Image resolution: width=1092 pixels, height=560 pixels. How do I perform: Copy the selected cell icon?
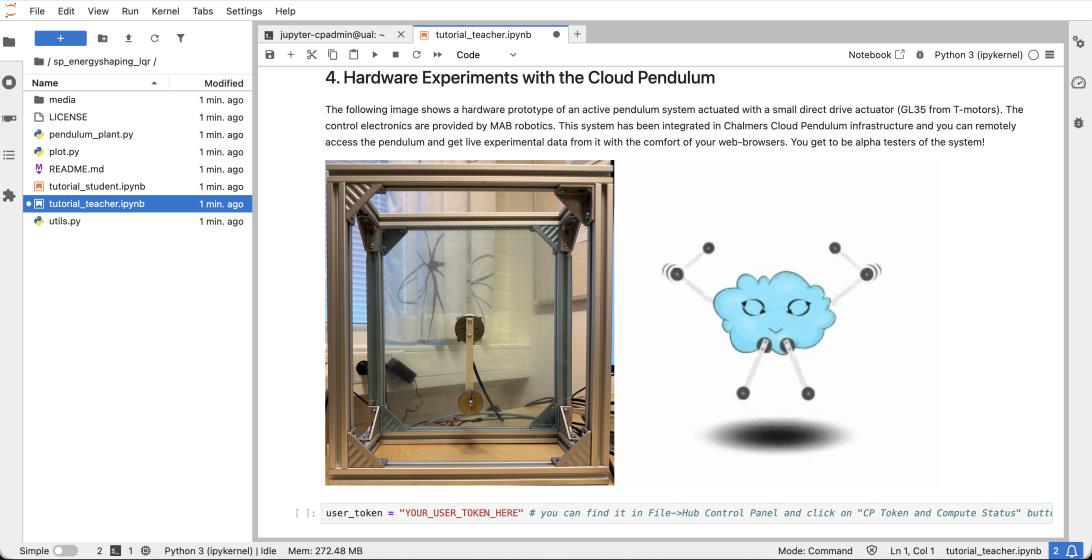click(x=332, y=54)
